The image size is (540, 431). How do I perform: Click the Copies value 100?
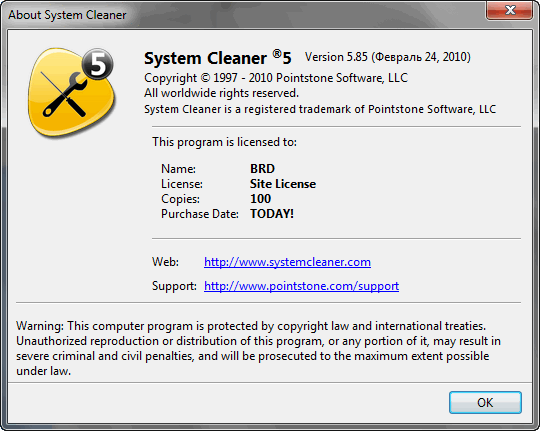point(260,199)
